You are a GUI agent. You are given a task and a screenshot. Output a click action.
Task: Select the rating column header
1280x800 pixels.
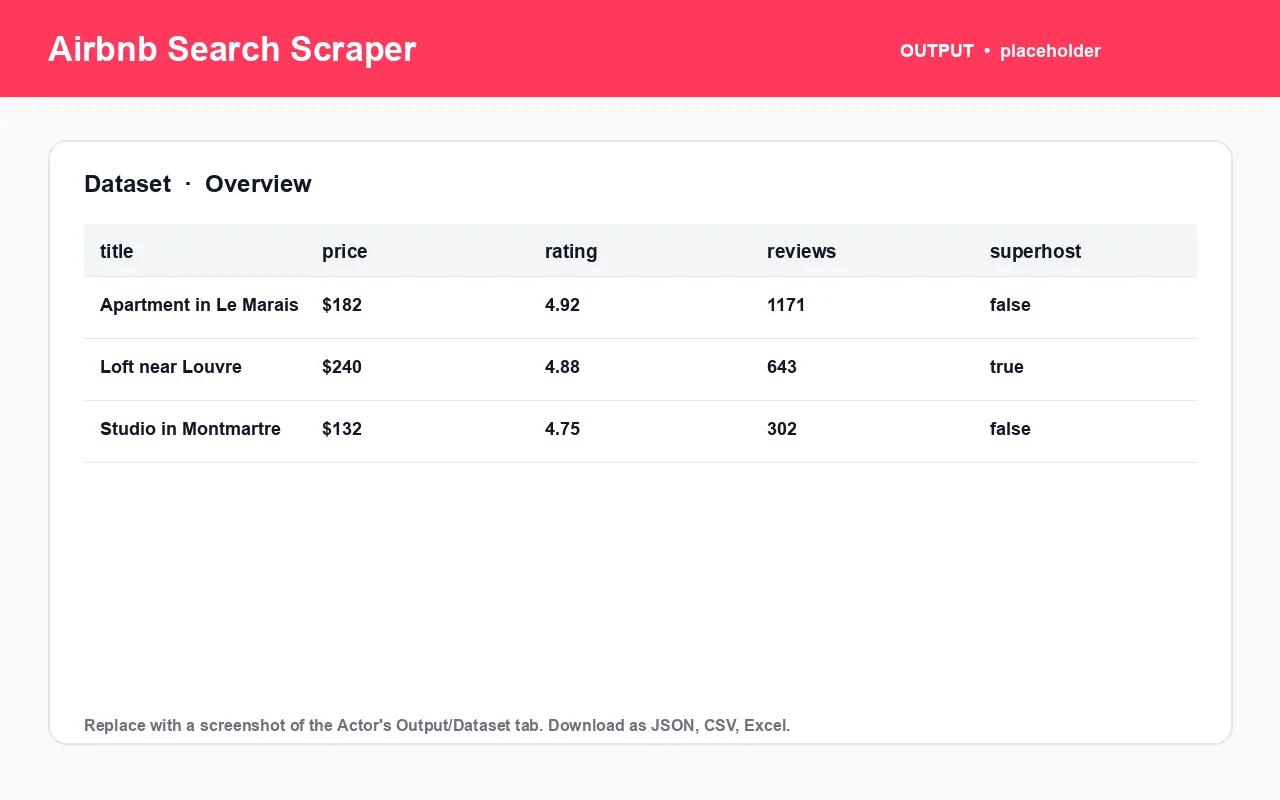[x=571, y=251]
